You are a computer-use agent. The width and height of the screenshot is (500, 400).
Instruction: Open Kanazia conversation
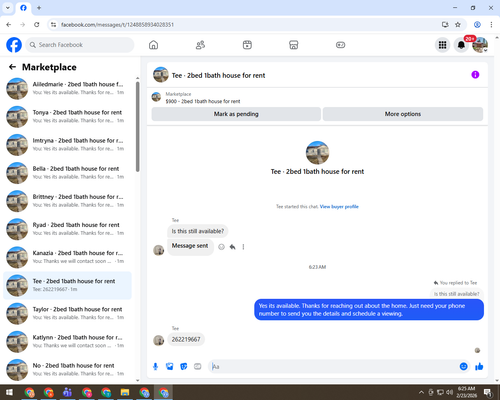click(x=67, y=257)
